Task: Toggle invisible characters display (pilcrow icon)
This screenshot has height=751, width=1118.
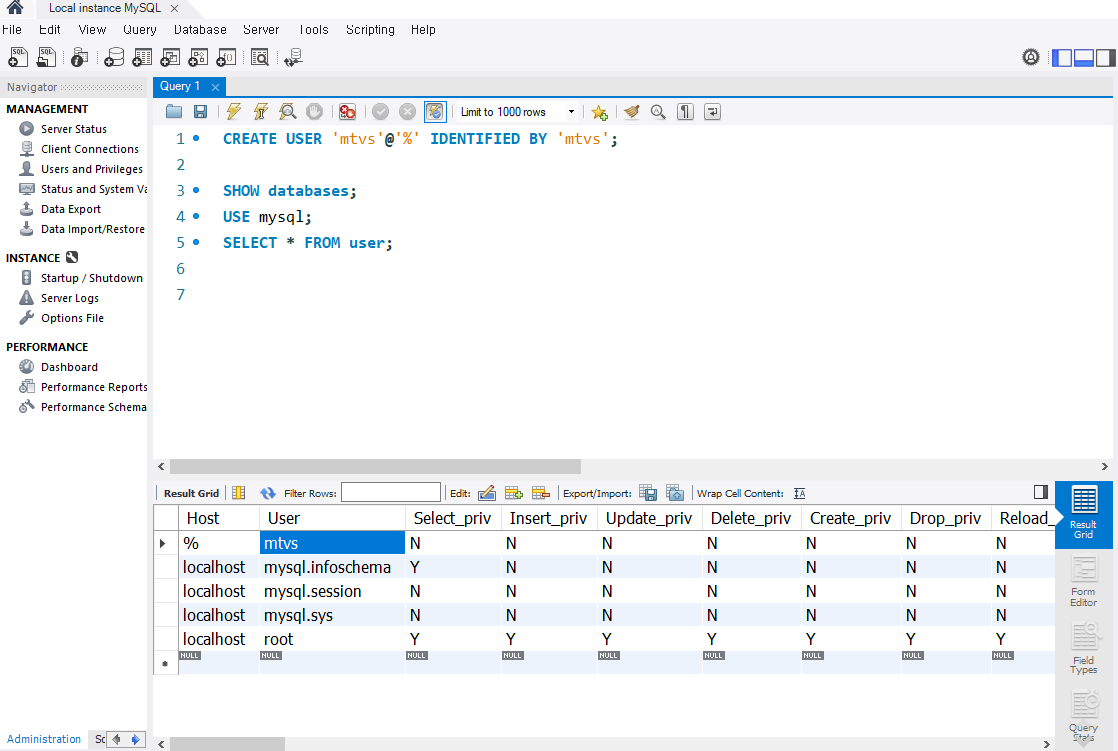Action: [x=685, y=112]
